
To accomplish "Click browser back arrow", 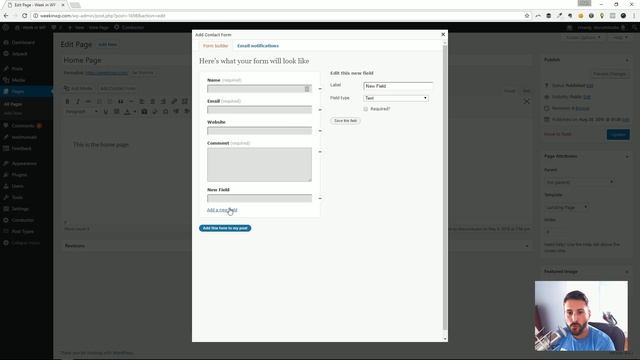I will pyautogui.click(x=6, y=16).
